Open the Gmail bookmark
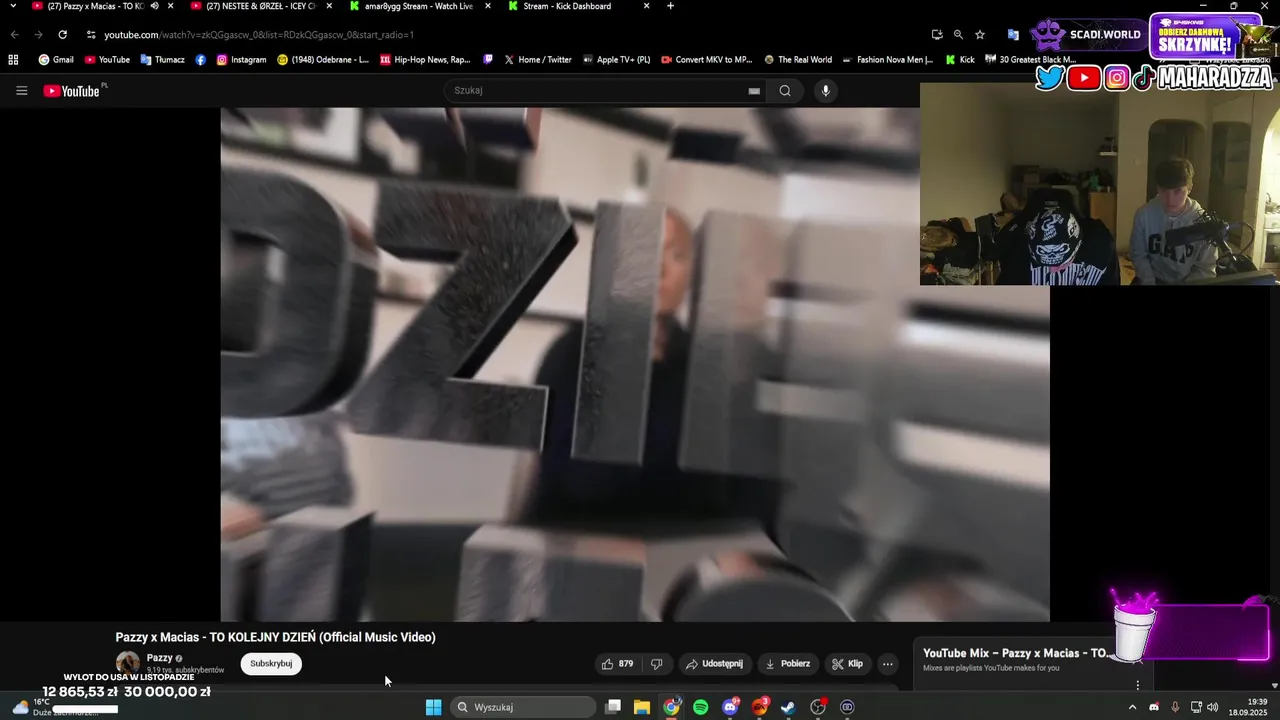The image size is (1280, 720). tap(56, 60)
